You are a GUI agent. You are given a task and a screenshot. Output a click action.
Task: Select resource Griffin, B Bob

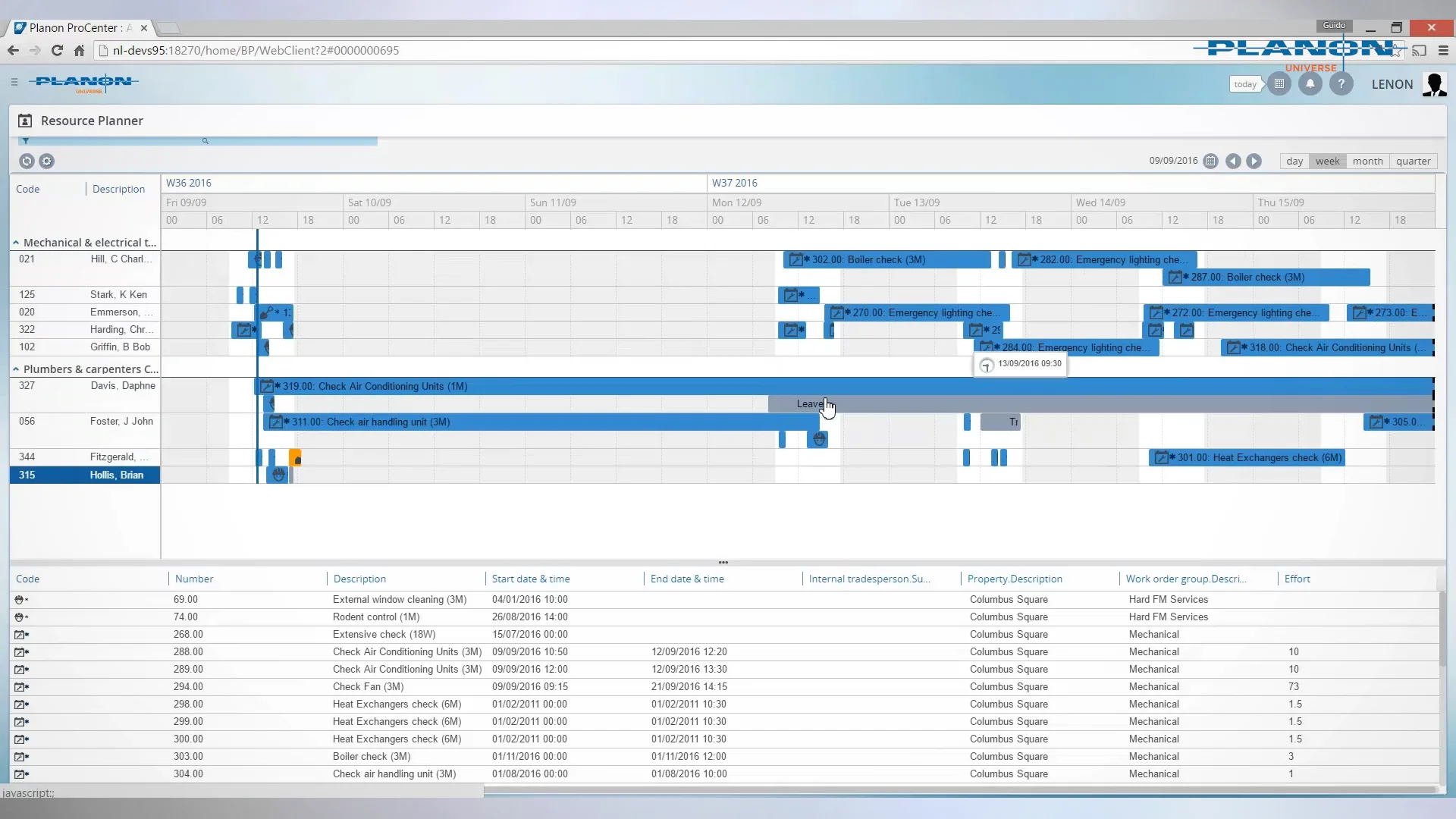point(85,347)
